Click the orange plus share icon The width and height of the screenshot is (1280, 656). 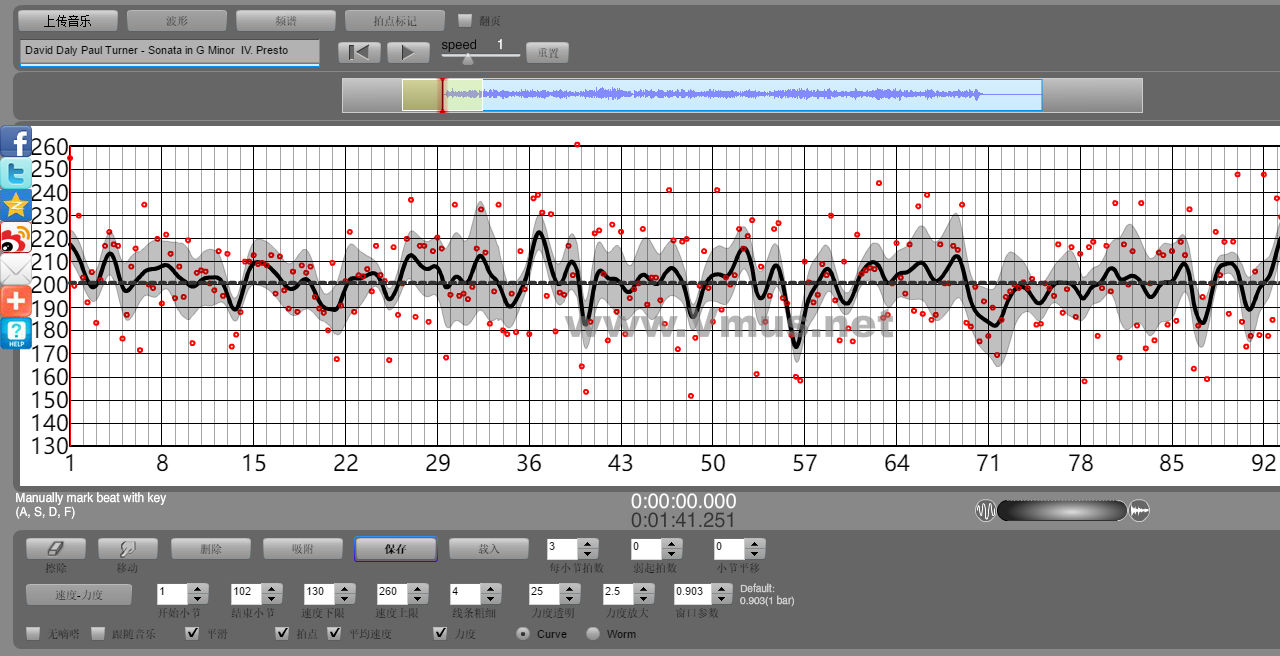(x=16, y=301)
